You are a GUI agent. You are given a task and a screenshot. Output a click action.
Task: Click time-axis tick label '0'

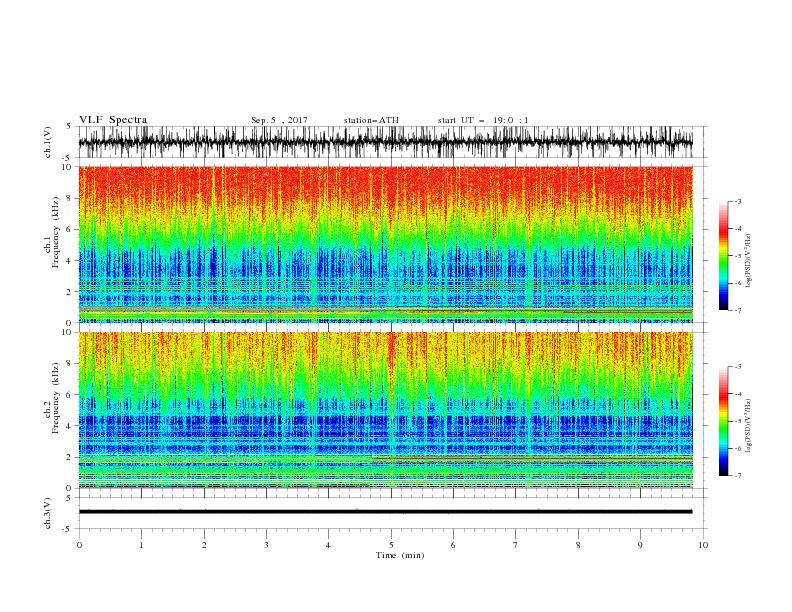click(79, 545)
